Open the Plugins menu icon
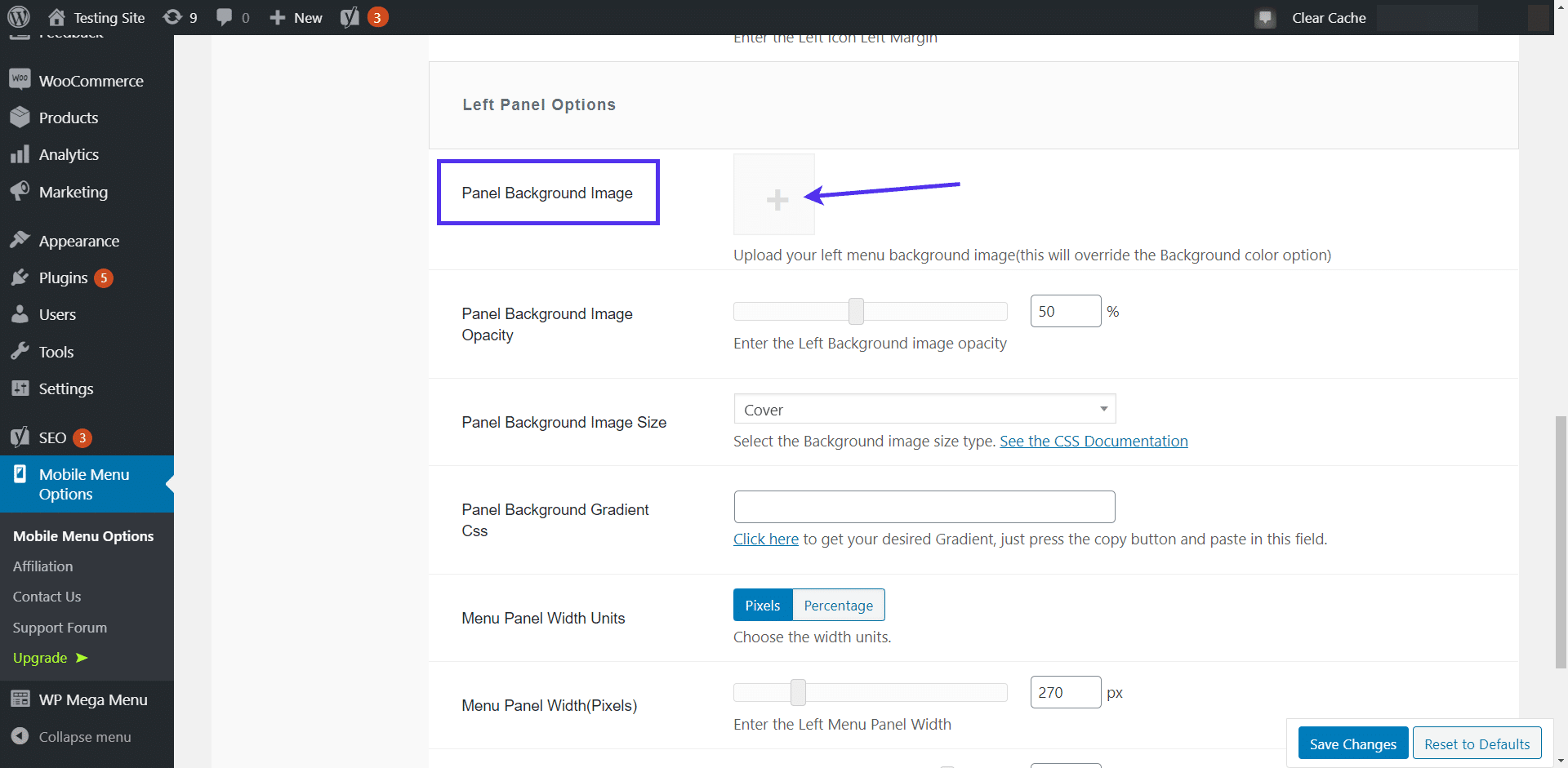This screenshot has width=1568, height=768. 20,277
